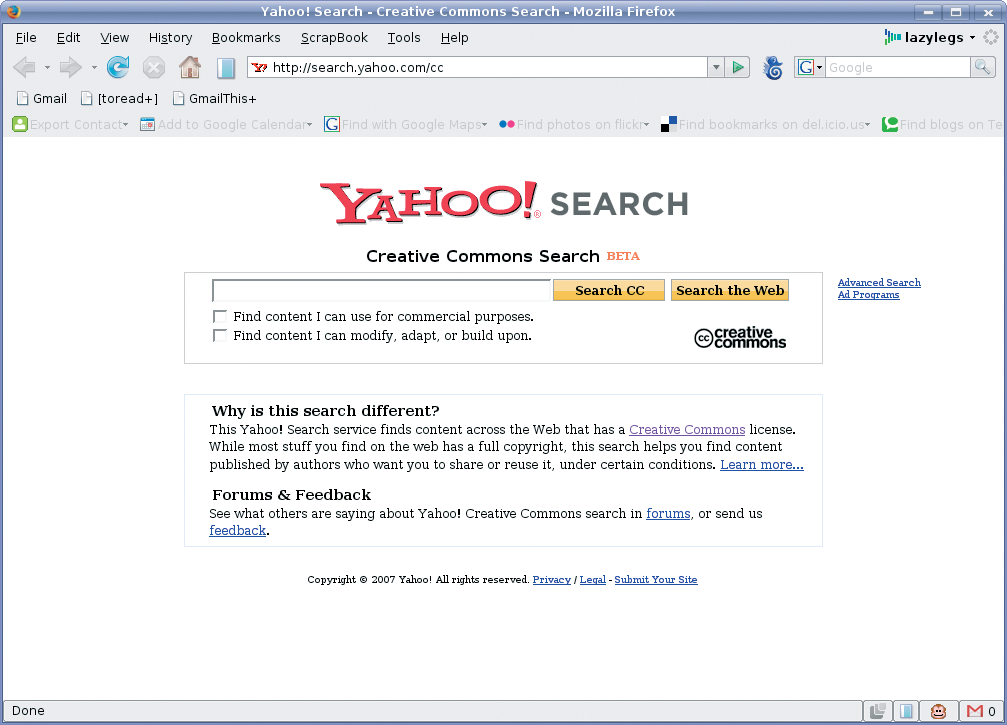Click the Search the Web button
Screen dimensions: 1007x725
point(730,290)
